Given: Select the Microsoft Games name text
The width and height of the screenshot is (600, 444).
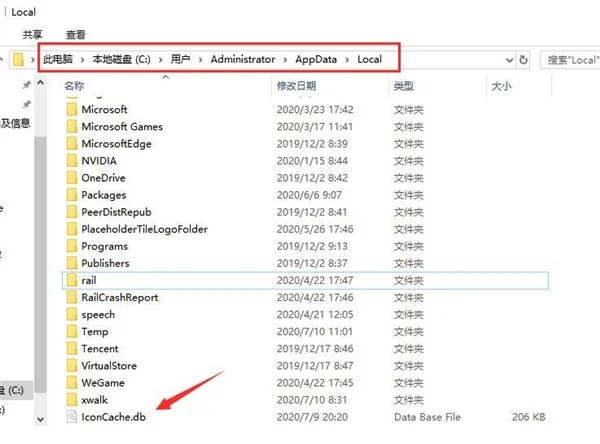Looking at the screenshot, I should click(x=122, y=126).
